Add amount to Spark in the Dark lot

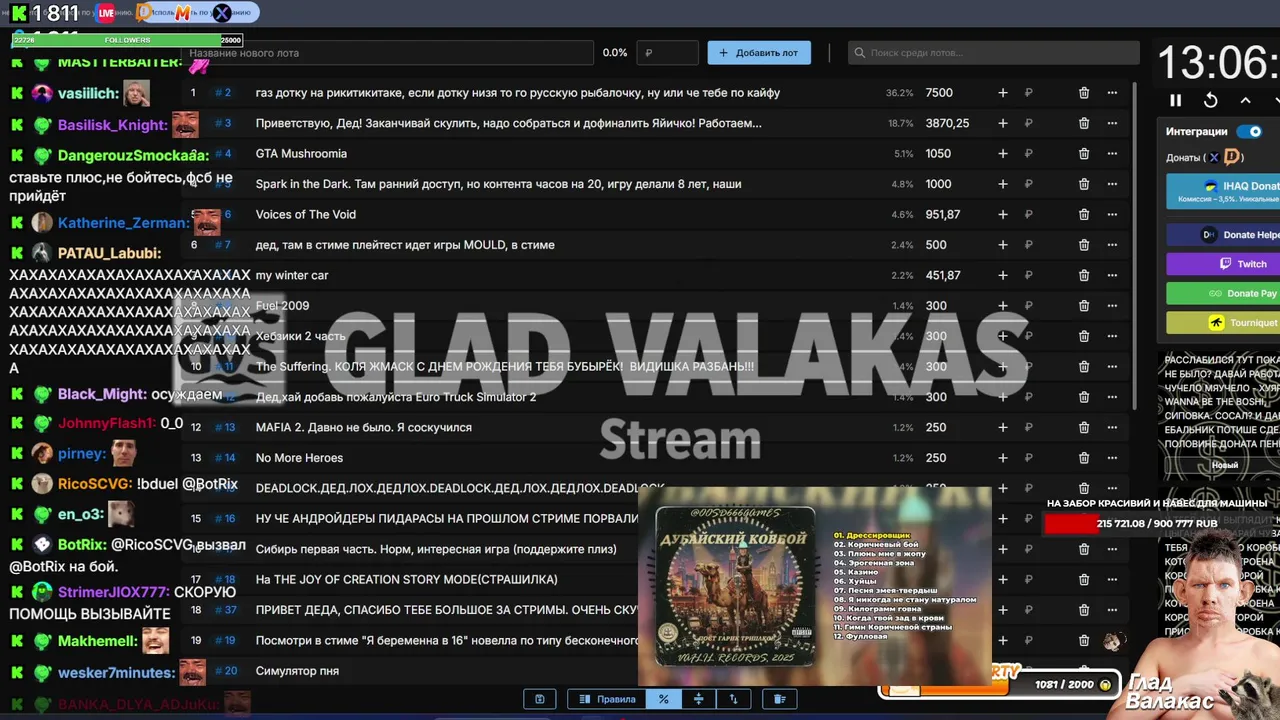point(1003,184)
